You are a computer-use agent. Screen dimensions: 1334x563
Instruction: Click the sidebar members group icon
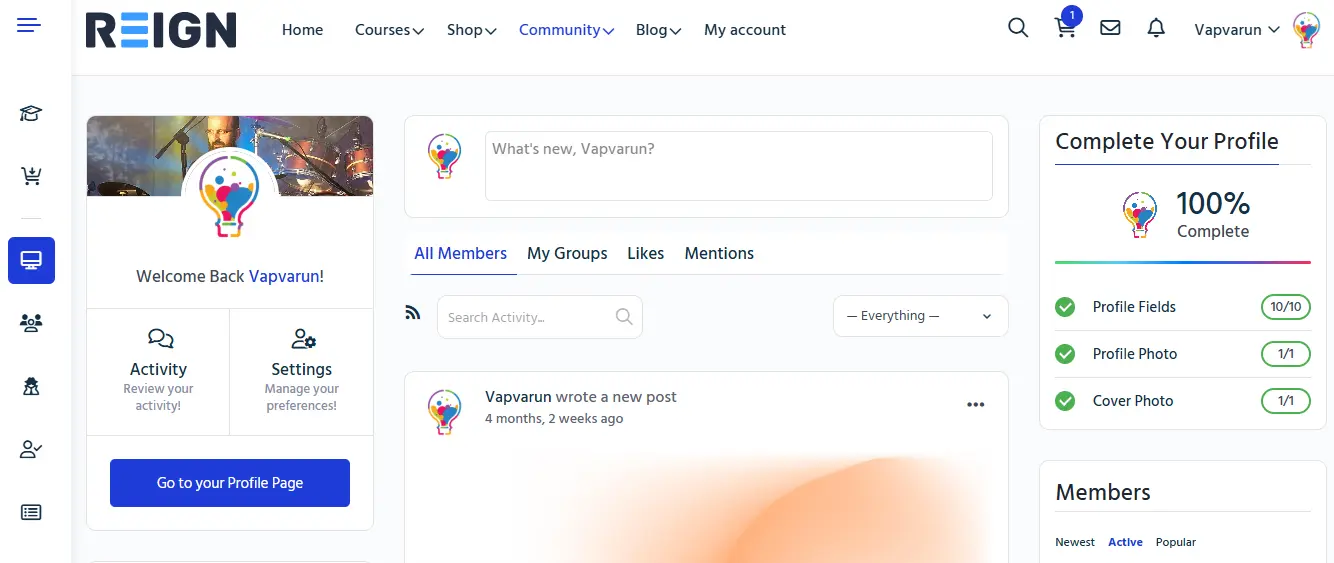(x=31, y=323)
